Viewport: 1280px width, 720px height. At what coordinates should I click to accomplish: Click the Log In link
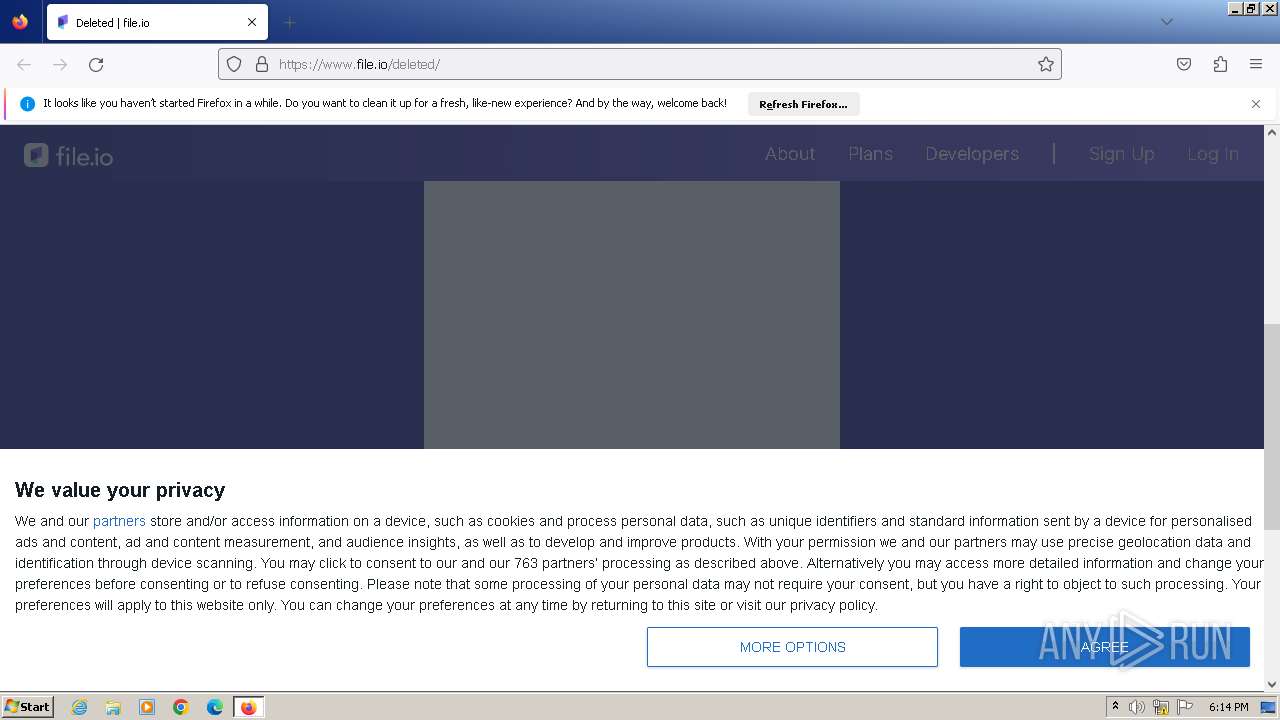[1213, 154]
